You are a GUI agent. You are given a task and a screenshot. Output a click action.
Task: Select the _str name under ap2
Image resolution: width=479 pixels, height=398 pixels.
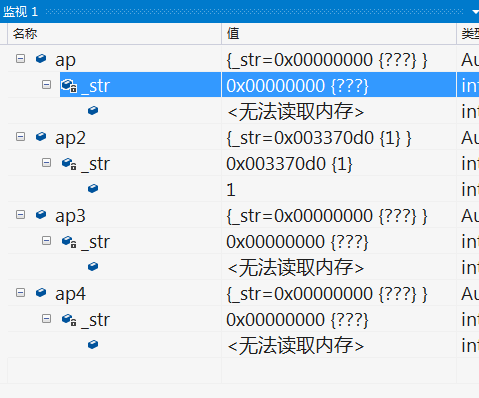[x=95, y=164]
